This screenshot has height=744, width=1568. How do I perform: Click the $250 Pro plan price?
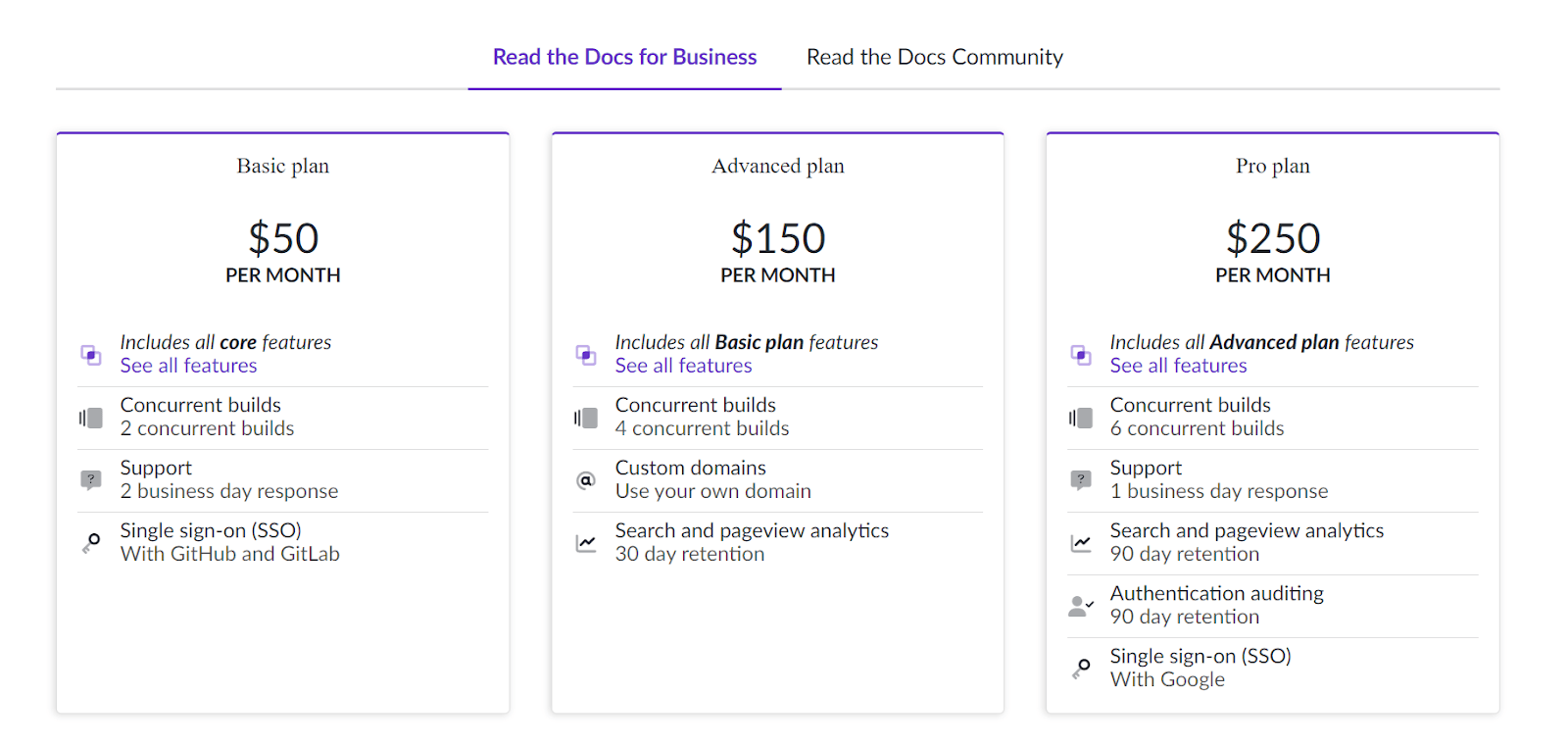tap(1272, 238)
